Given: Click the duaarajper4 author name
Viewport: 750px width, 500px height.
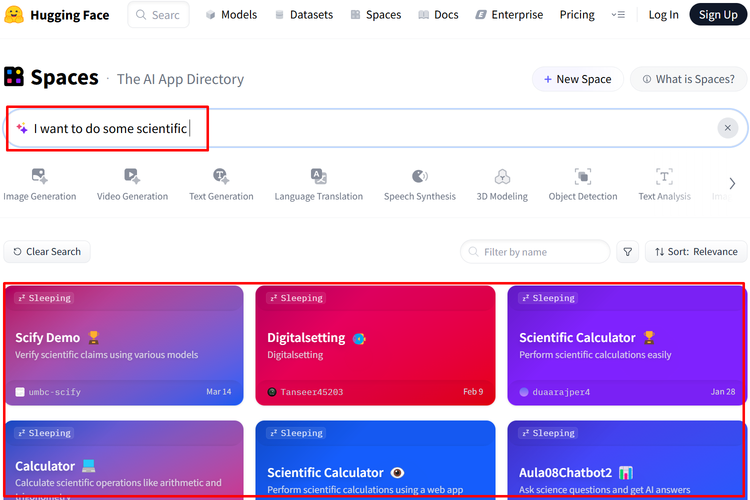Looking at the screenshot, I should (x=561, y=392).
